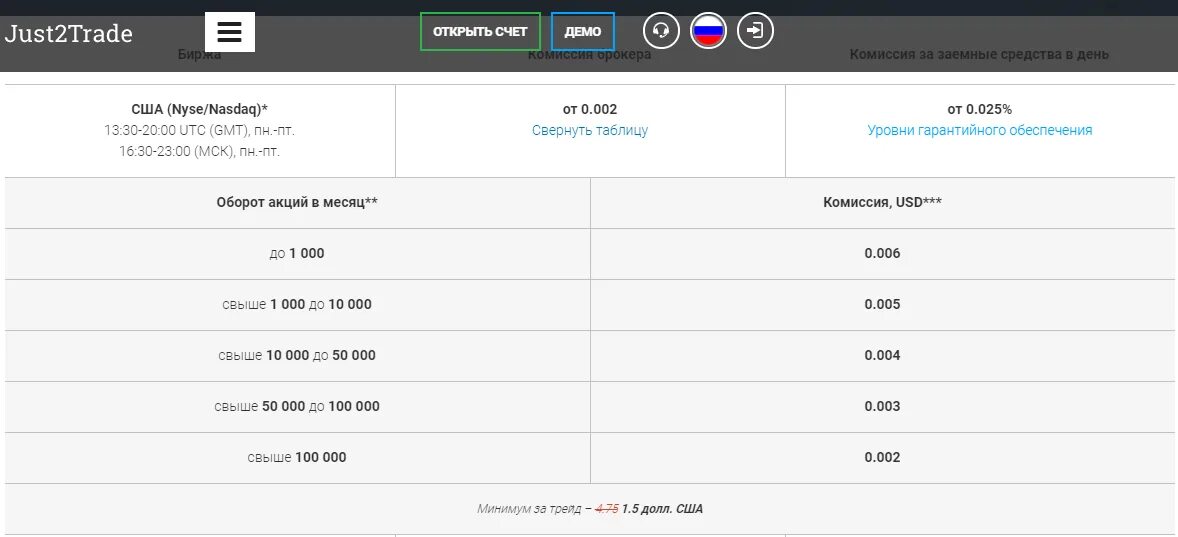Click 'Комиссия за заемные средства в день' header
The image size is (1178, 537).
point(979,54)
